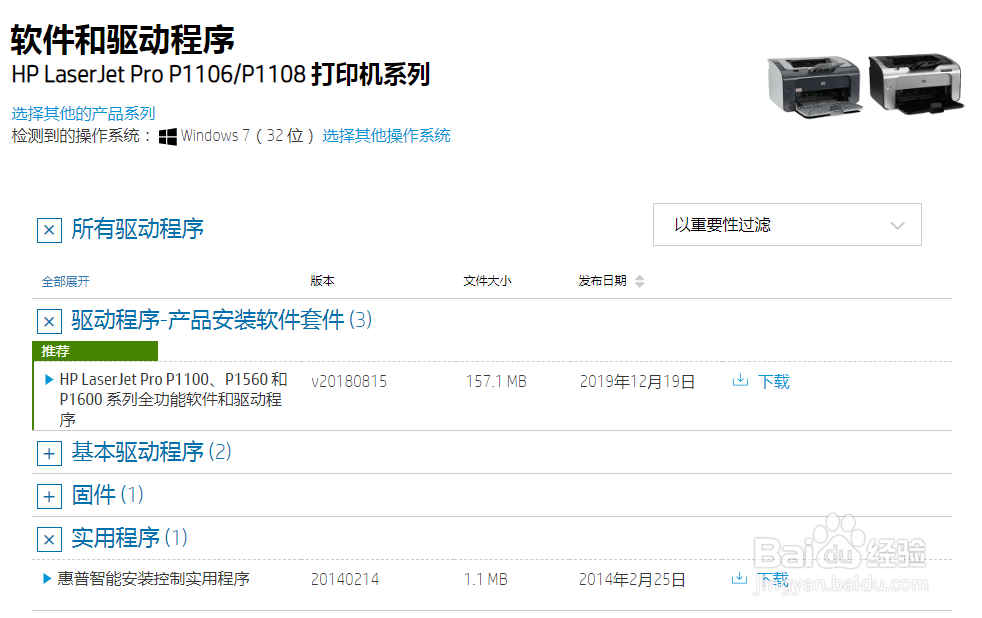Viewport: 982px width, 618px height.
Task: Click the 所有驱动程序 heading
Action: click(x=138, y=229)
